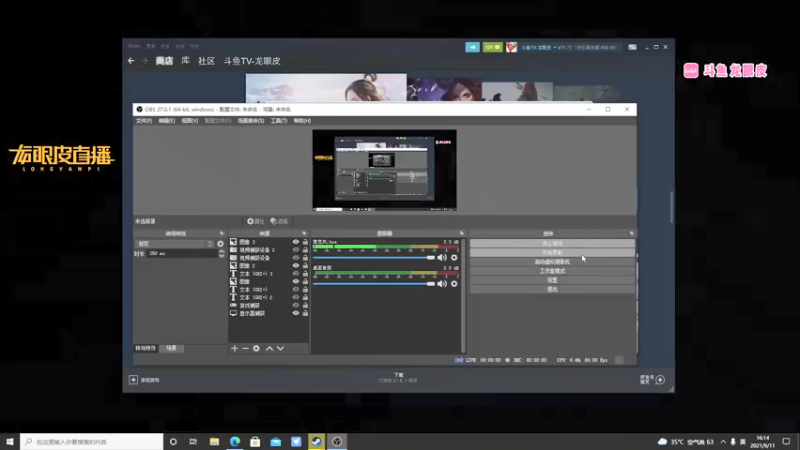Increase transition duration with up stepper
The image size is (800, 450).
click(221, 252)
